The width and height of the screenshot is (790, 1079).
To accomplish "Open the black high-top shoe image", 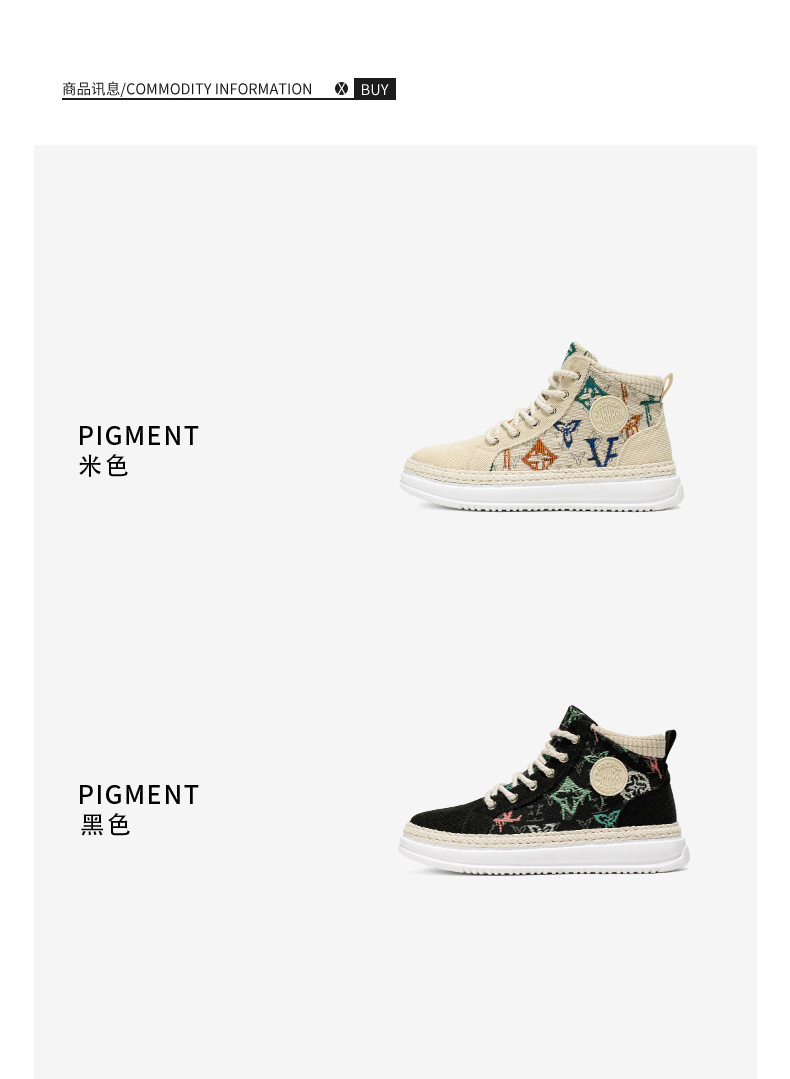I will pyautogui.click(x=544, y=790).
